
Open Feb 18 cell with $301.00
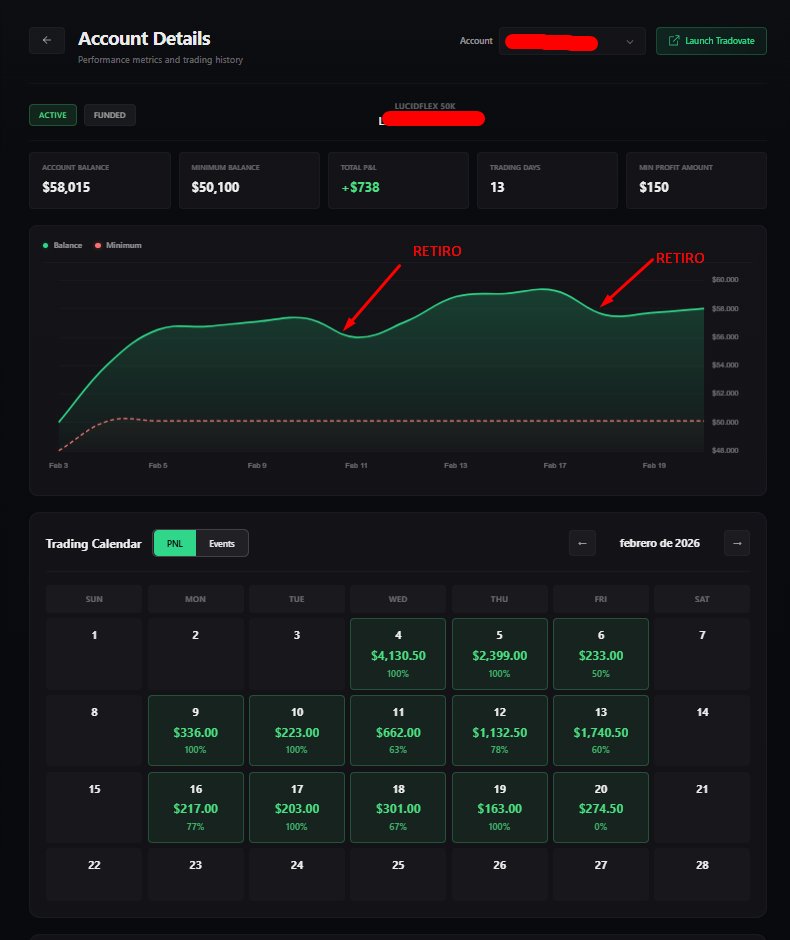[x=398, y=808]
